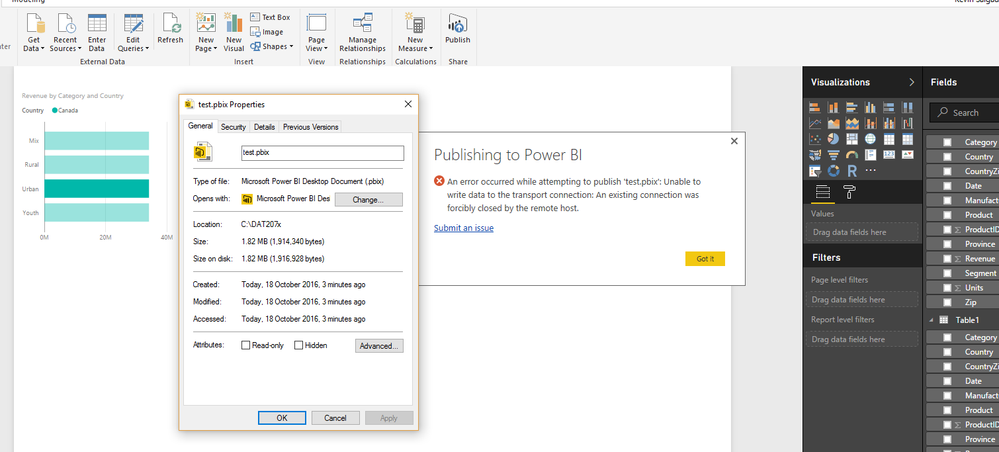Image resolution: width=999 pixels, height=452 pixels.
Task: Select the stacked bar chart visualization
Action: (x=815, y=107)
